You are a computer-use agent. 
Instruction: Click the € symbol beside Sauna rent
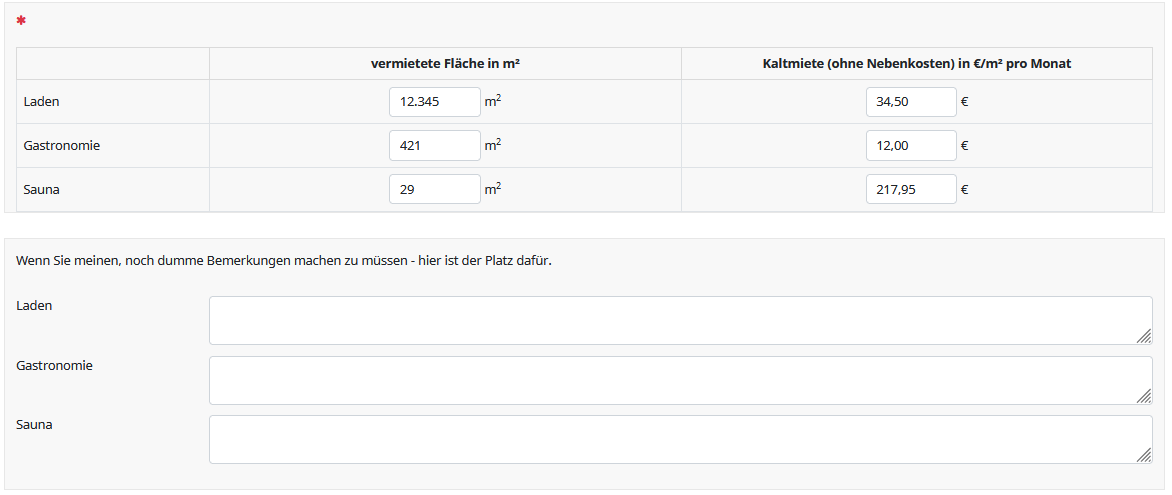click(x=964, y=189)
